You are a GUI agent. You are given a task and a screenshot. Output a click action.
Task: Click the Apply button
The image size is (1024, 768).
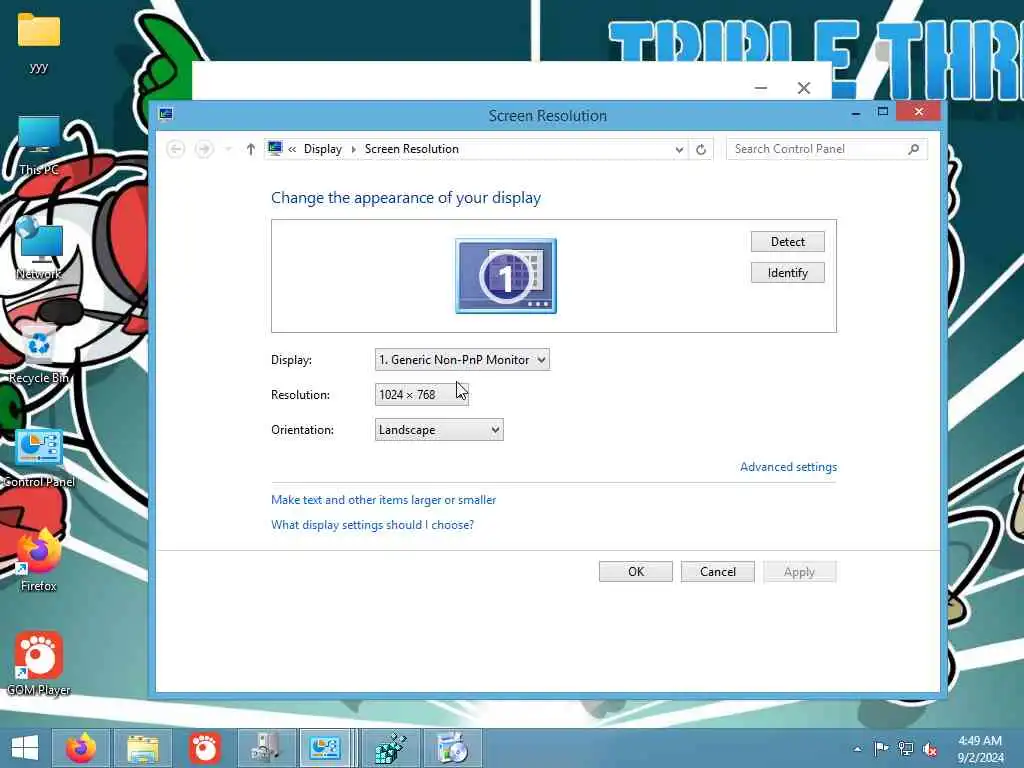799,571
